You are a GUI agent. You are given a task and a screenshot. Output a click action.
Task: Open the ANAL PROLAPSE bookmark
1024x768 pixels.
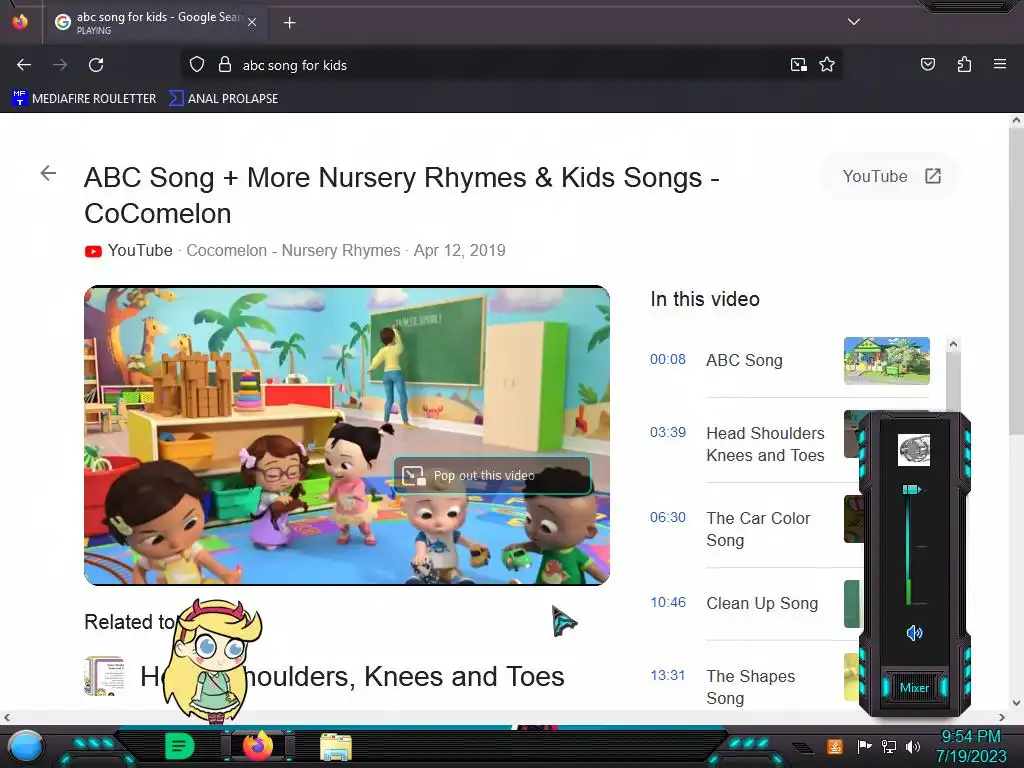pos(223,99)
